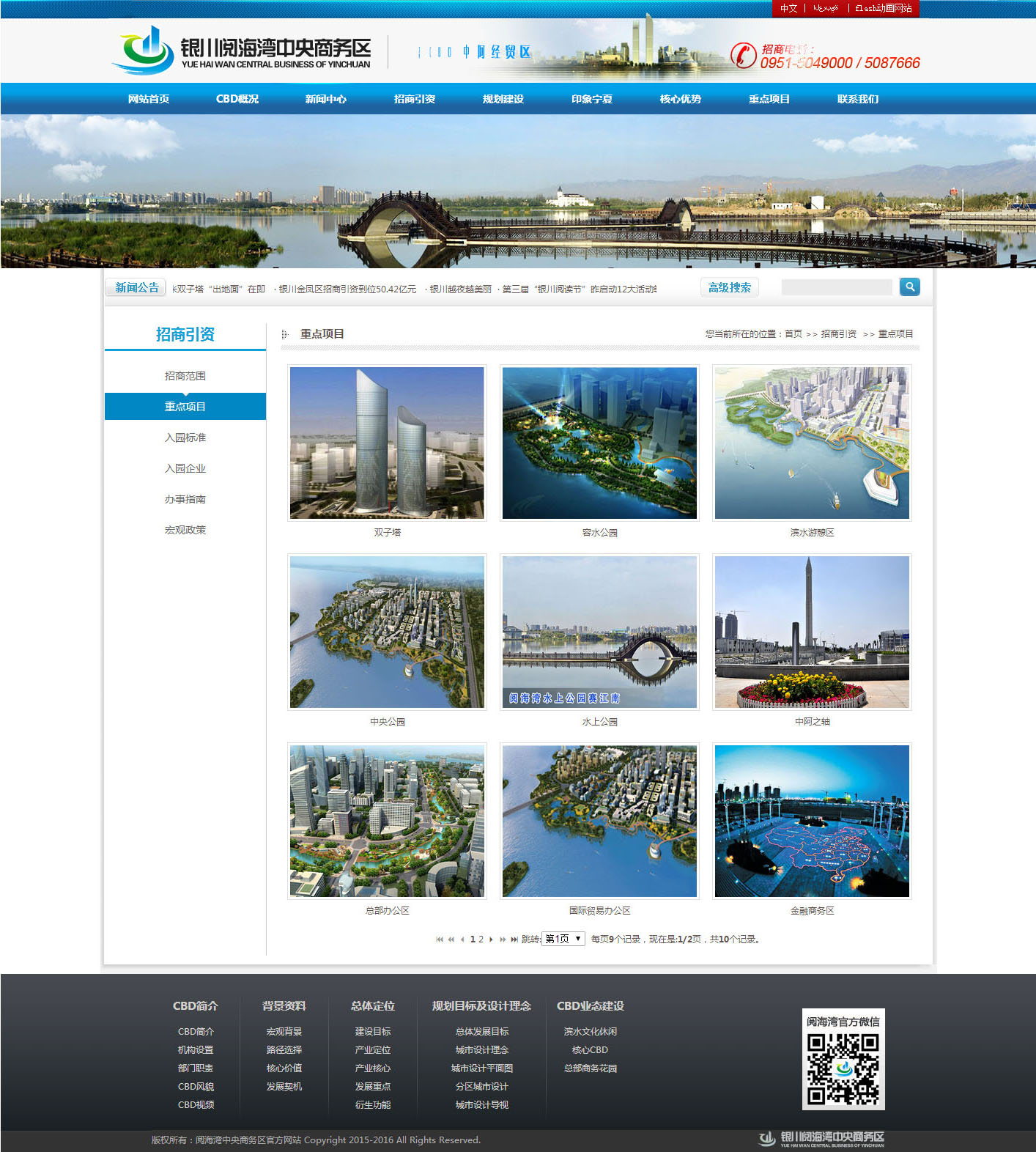1036x1152 pixels.
Task: Click inside the search text field
Action: [837, 287]
